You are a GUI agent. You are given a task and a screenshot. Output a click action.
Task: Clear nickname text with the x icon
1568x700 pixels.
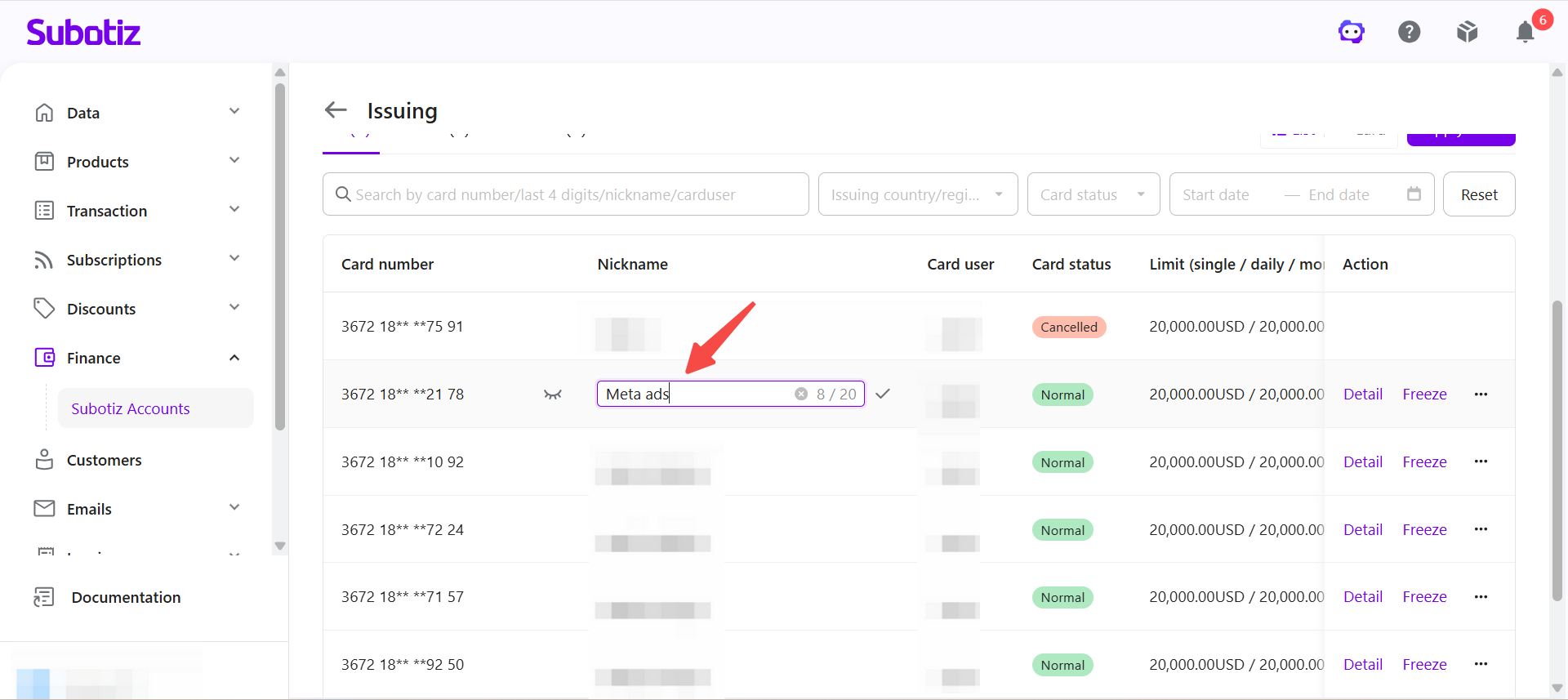tap(801, 394)
